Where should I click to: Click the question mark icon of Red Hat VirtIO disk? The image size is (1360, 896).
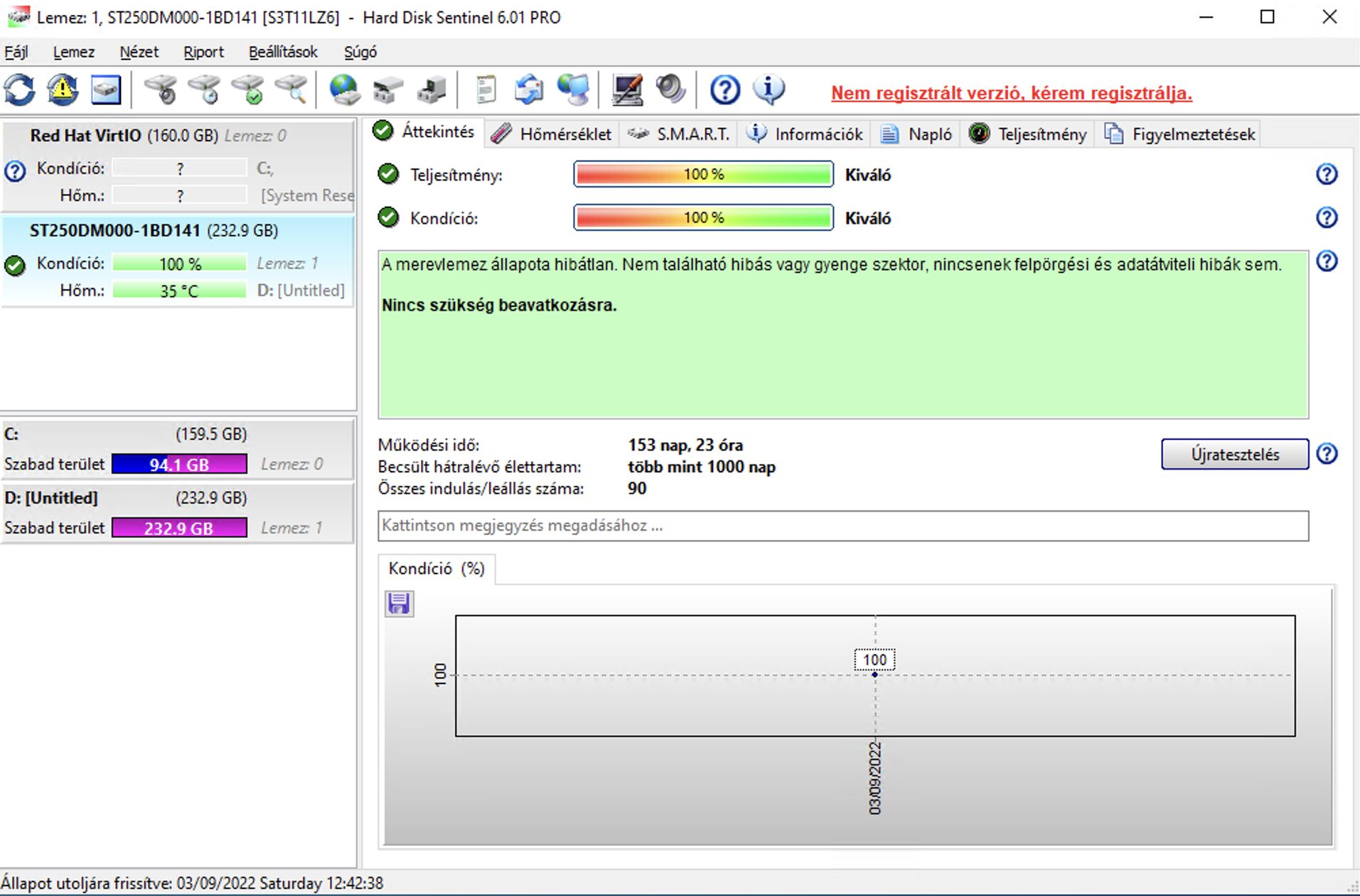(14, 171)
